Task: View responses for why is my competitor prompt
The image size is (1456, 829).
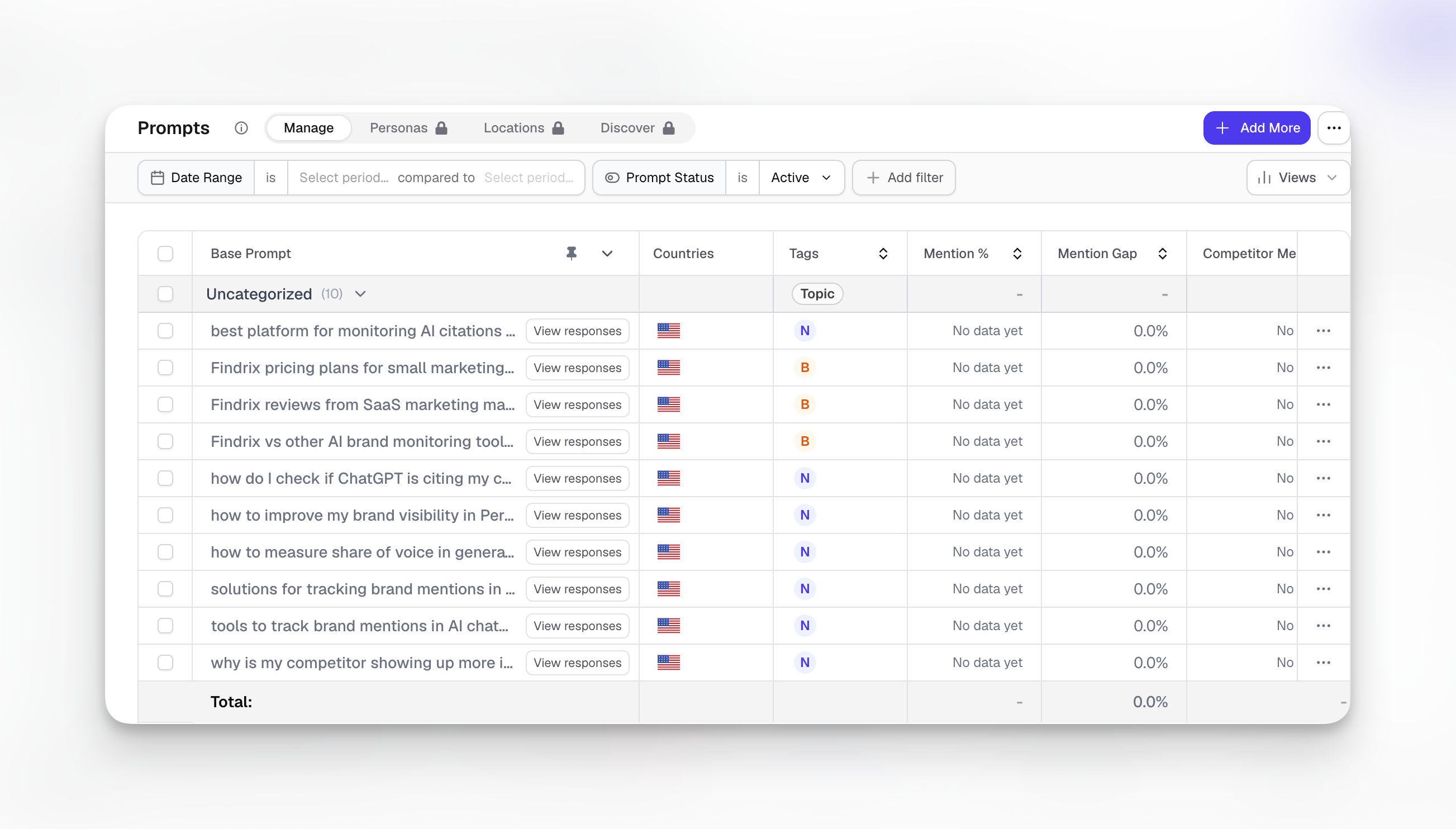Action: pos(577,663)
